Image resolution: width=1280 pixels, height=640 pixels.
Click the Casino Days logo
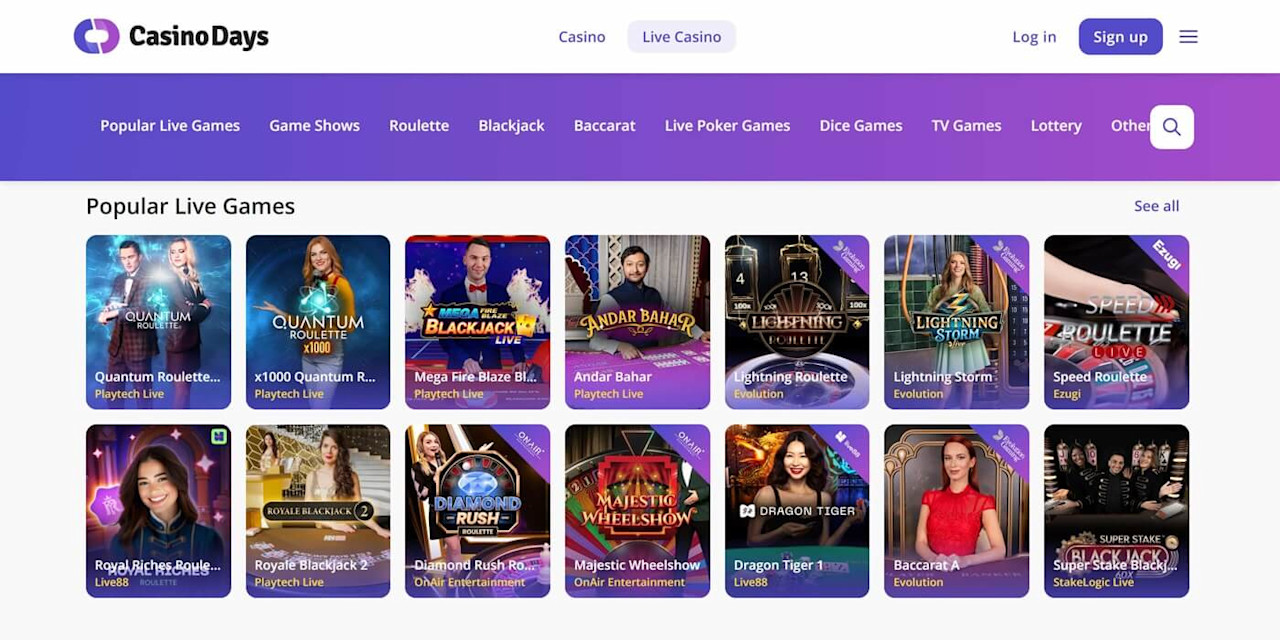171,36
